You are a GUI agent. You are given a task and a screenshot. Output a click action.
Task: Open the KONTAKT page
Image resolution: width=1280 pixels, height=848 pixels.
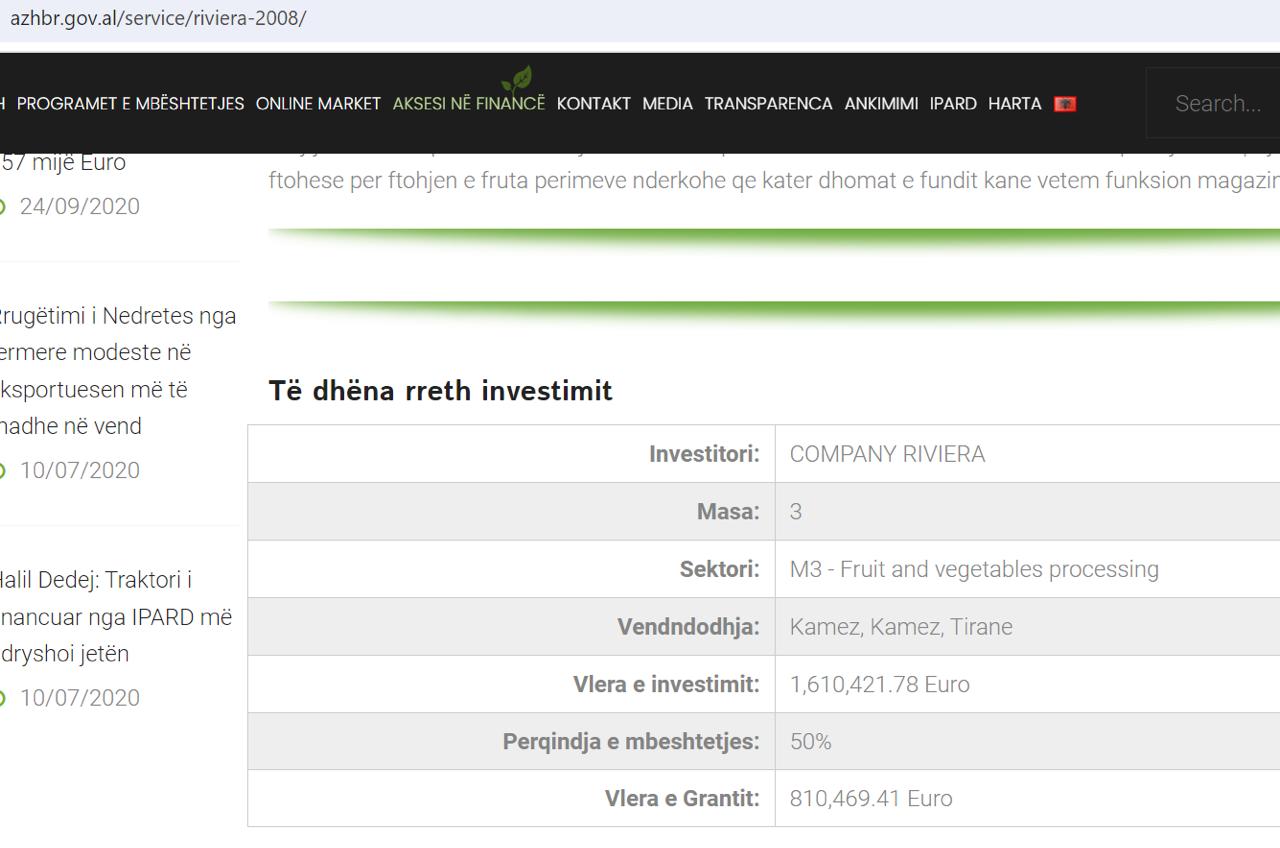[593, 103]
